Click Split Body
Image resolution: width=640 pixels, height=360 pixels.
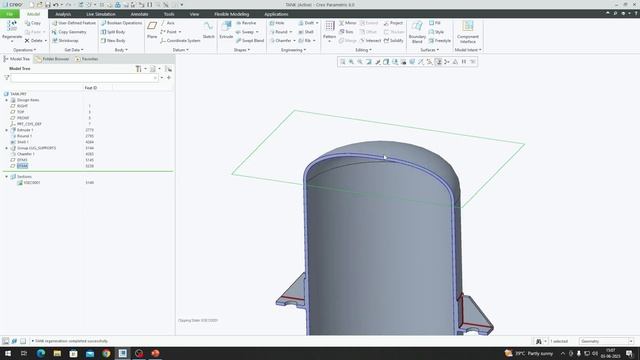(113, 32)
